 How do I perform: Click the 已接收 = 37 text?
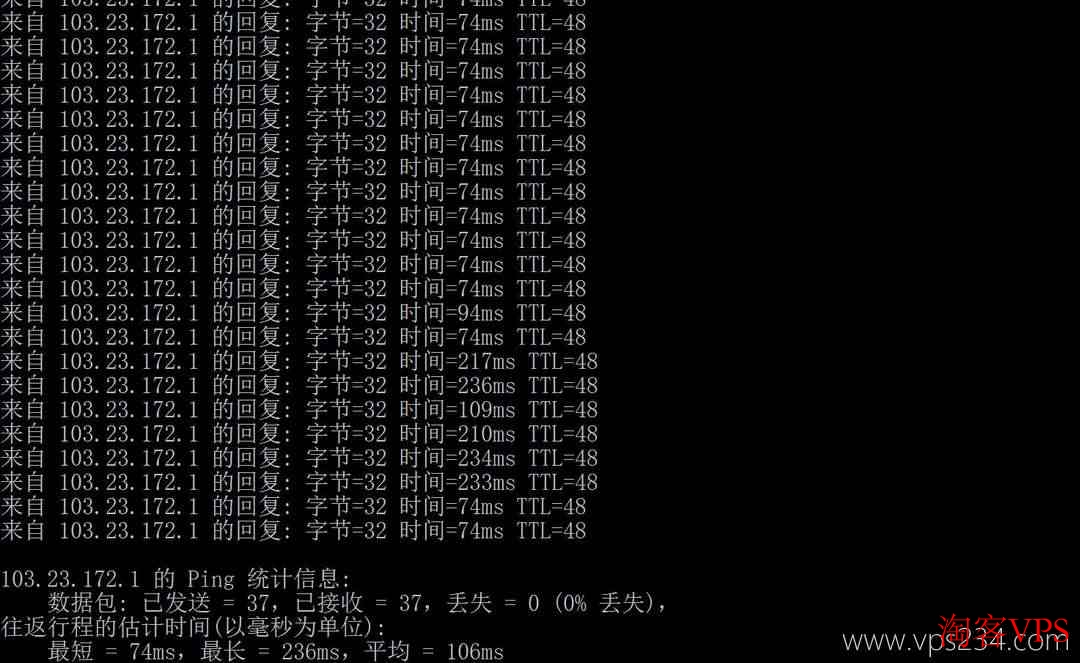(x=362, y=603)
